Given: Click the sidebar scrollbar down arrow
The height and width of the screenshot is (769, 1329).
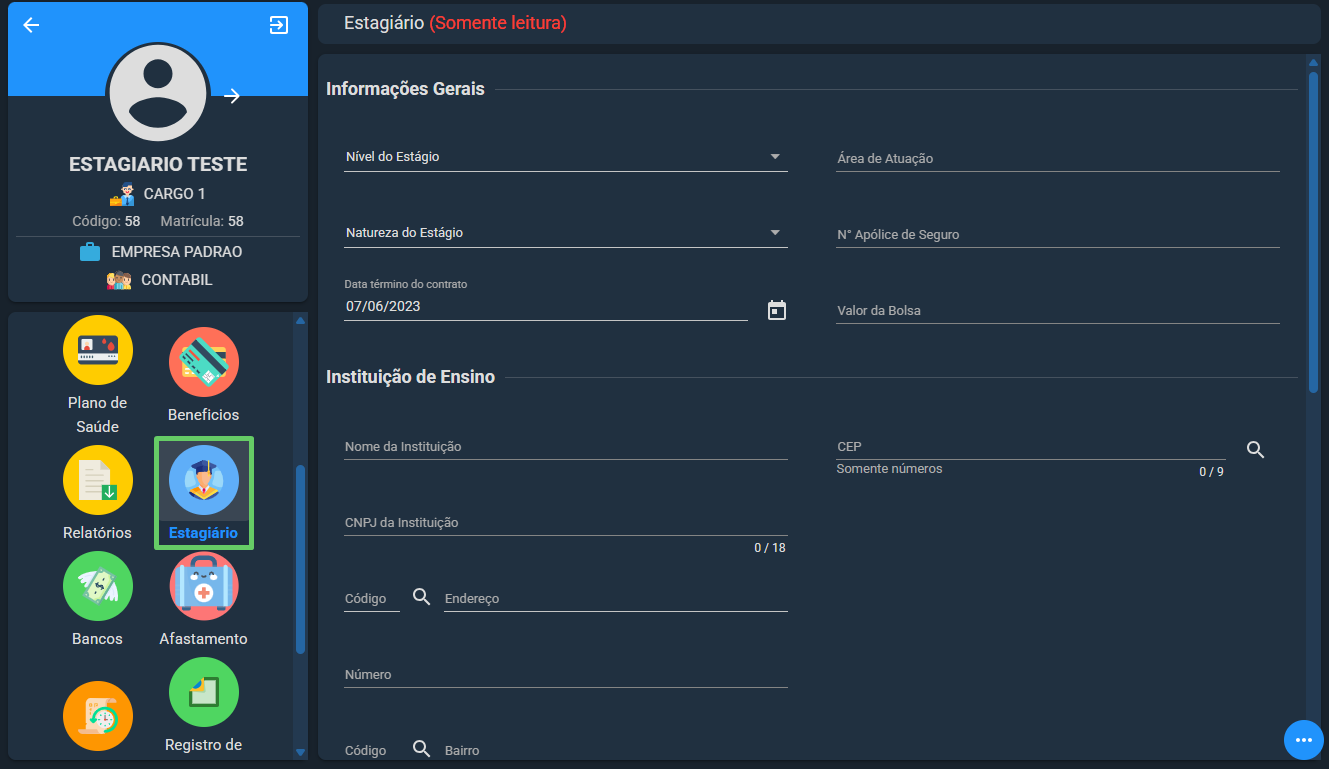Looking at the screenshot, I should click(300, 752).
